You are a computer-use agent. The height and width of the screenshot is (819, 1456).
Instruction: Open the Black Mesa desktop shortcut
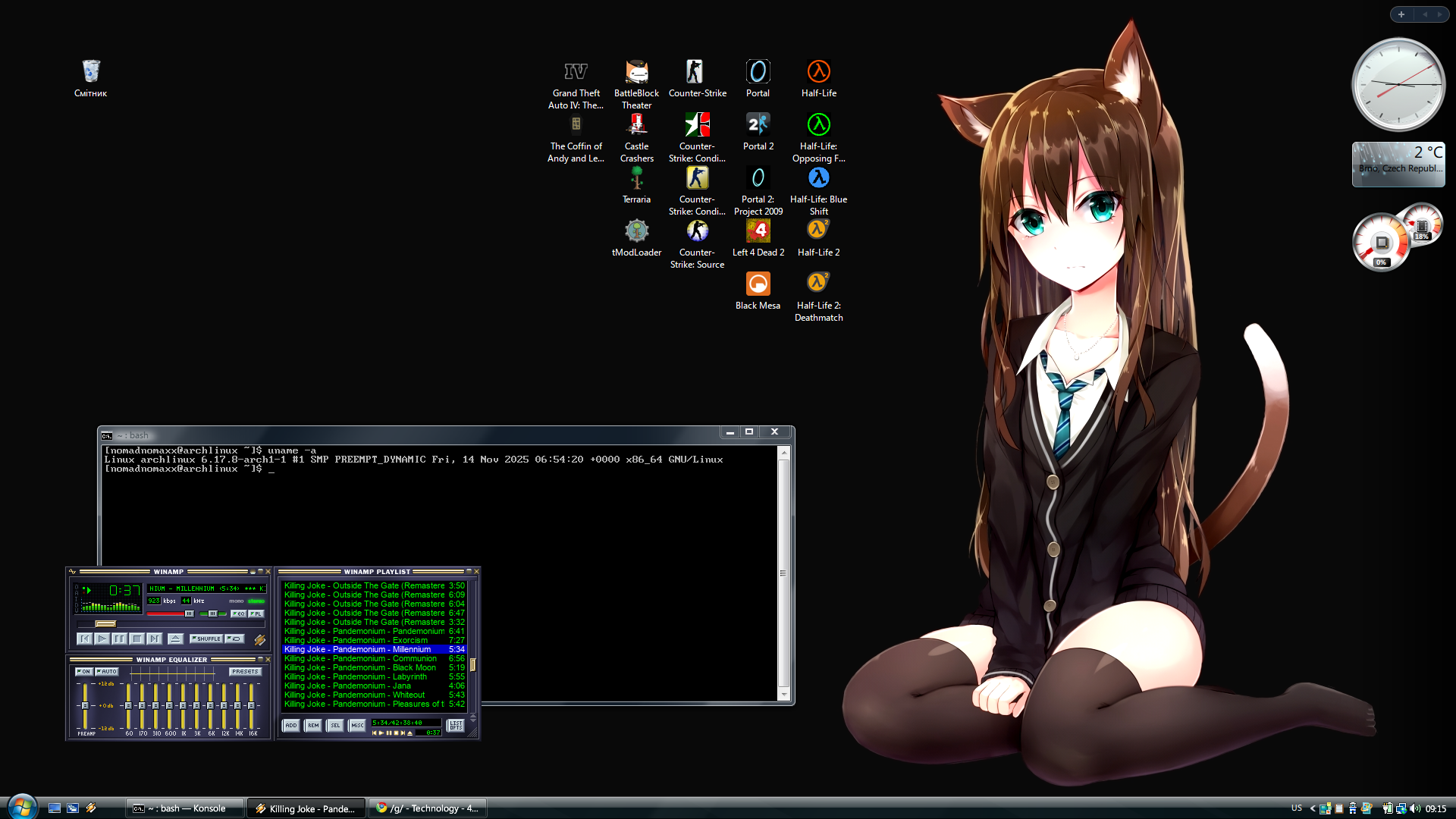coord(758,284)
